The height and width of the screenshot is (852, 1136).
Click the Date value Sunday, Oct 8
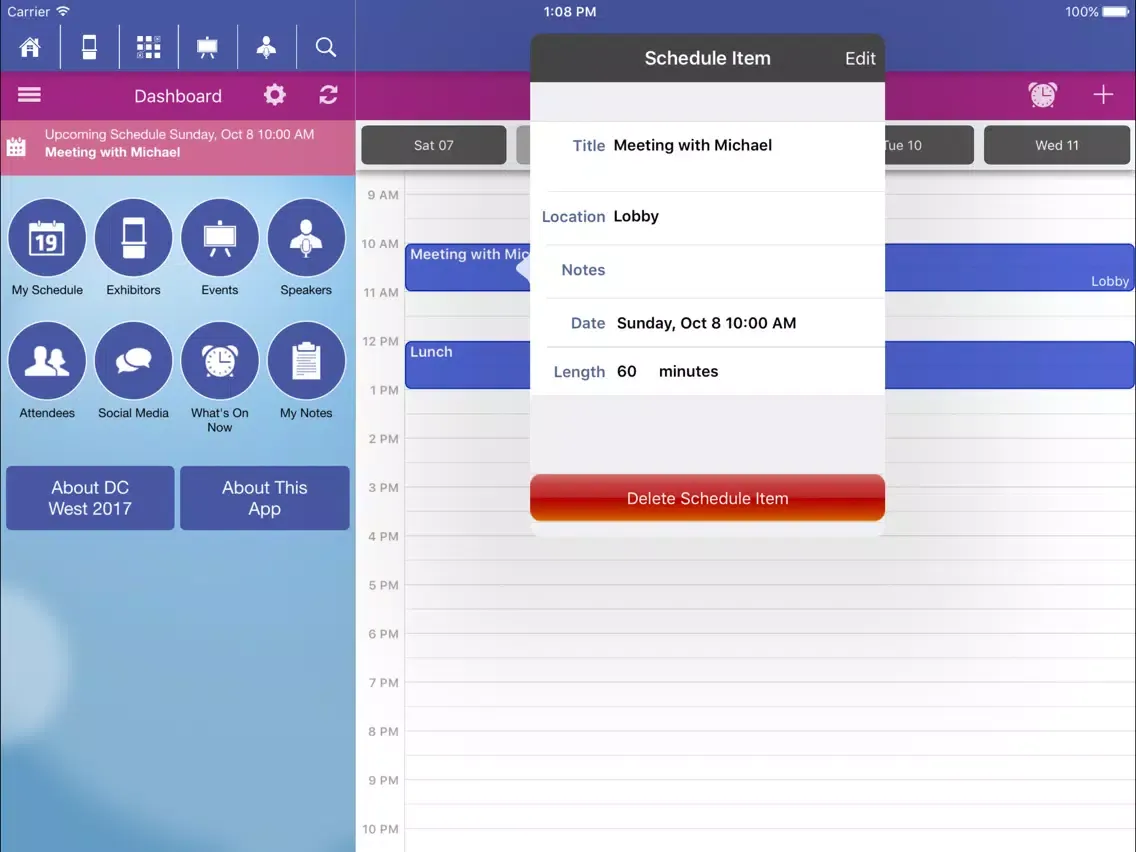pyautogui.click(x=706, y=323)
